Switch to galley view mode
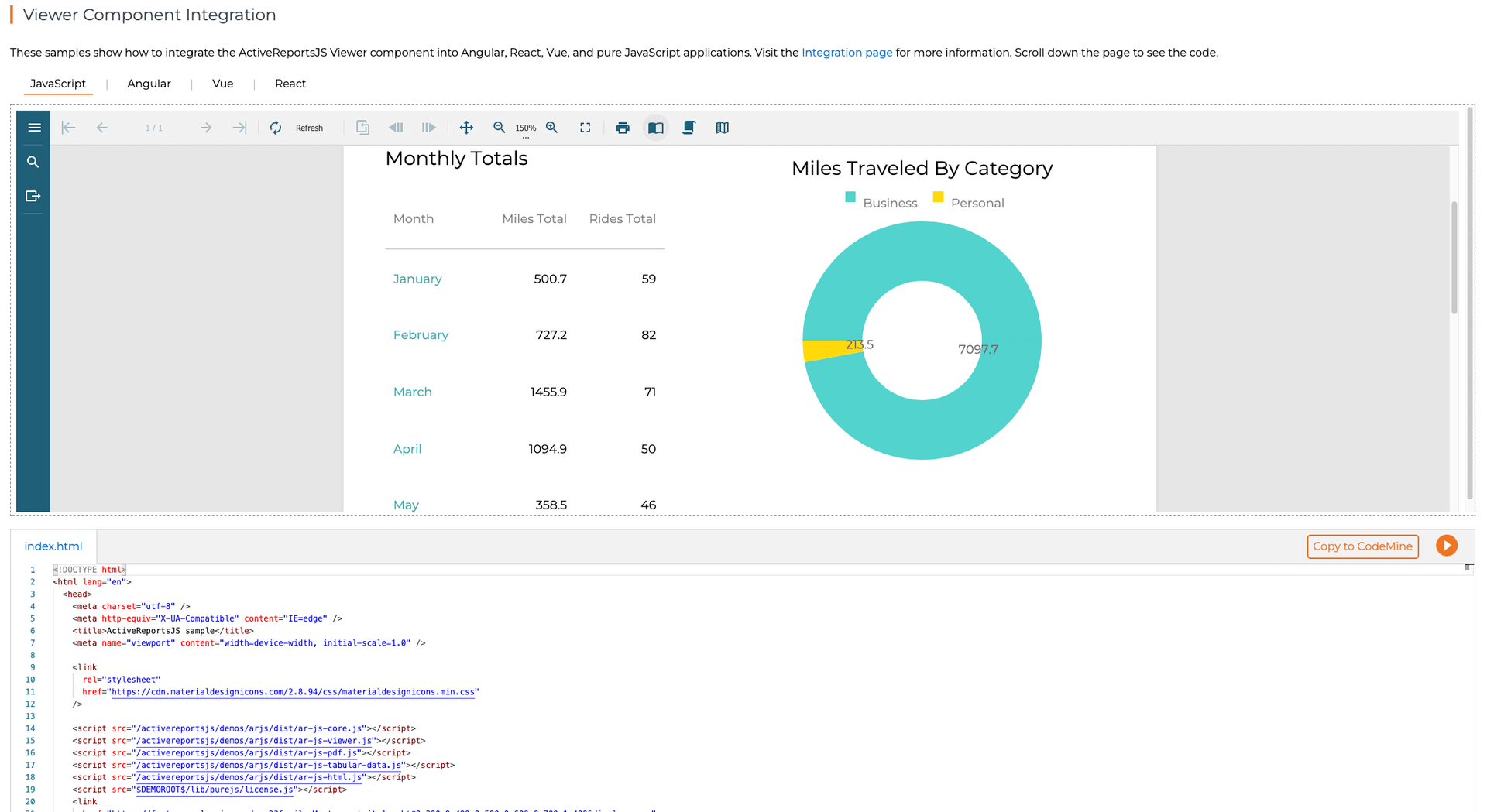 click(x=723, y=128)
